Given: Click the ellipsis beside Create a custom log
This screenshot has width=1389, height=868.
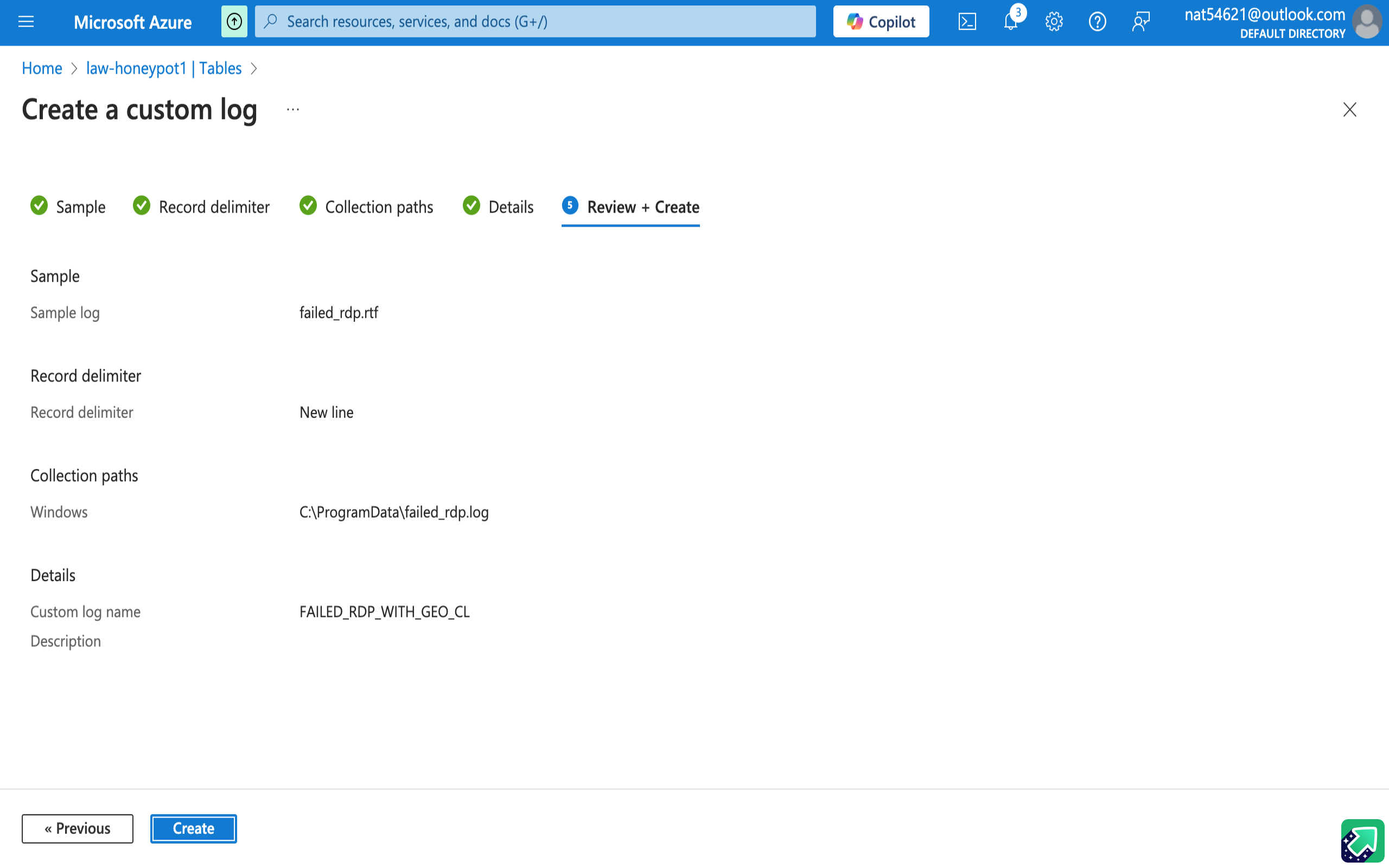Looking at the screenshot, I should (x=293, y=110).
